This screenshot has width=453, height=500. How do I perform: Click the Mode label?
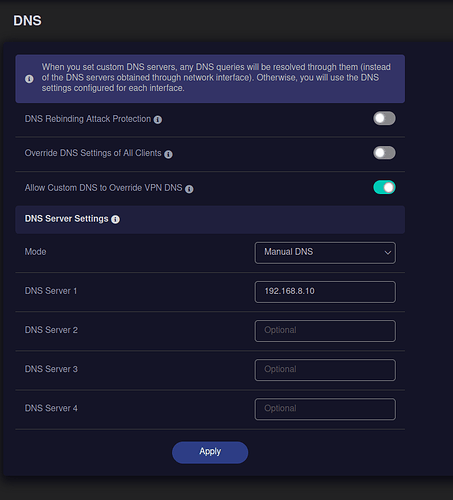pyautogui.click(x=35, y=252)
